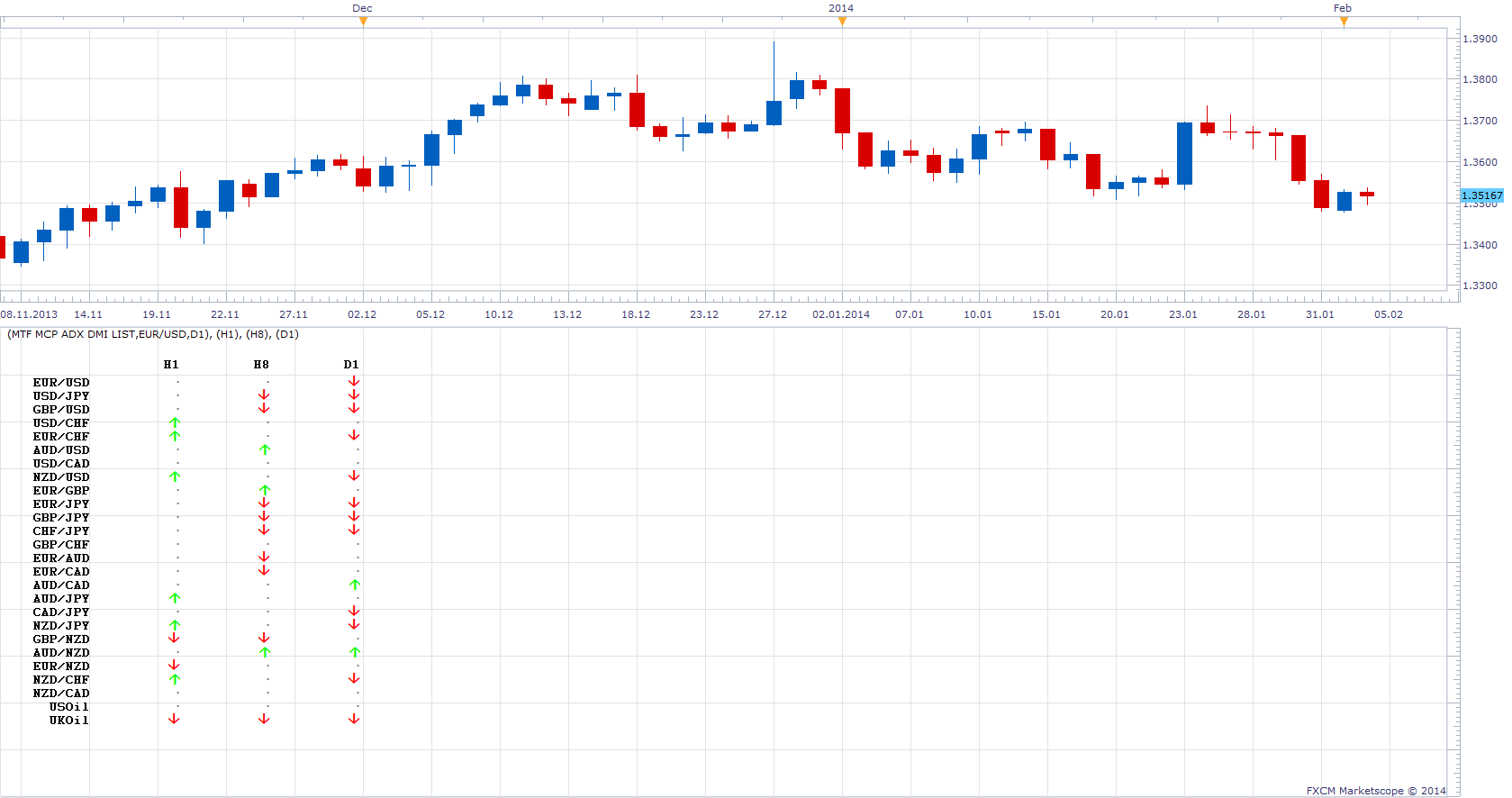Click the EUR/GBP H8 up arrow
Viewport: 1512px width, 798px height.
pyautogui.click(x=265, y=490)
